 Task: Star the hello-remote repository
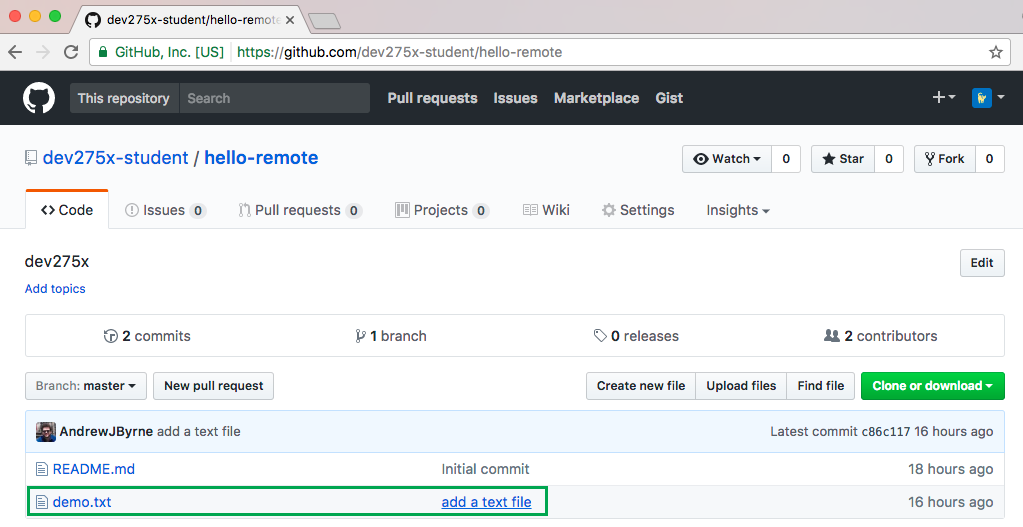(x=843, y=159)
